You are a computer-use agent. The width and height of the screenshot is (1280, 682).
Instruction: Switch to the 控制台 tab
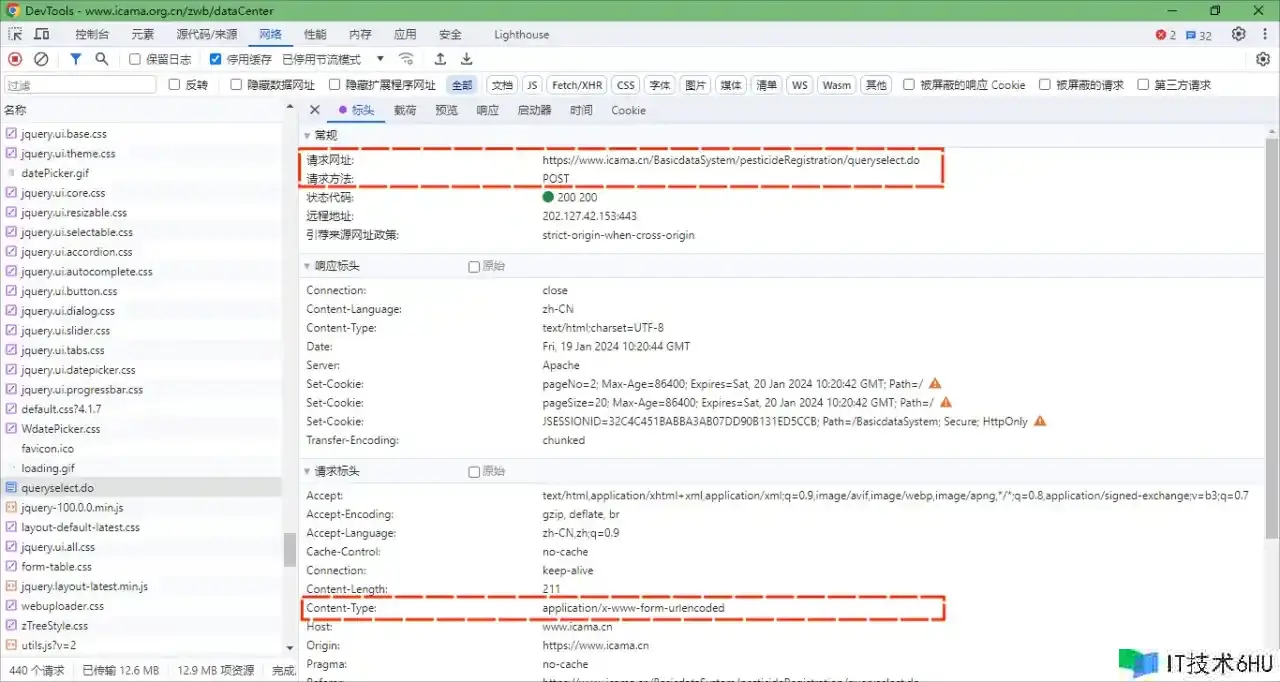pyautogui.click(x=92, y=34)
